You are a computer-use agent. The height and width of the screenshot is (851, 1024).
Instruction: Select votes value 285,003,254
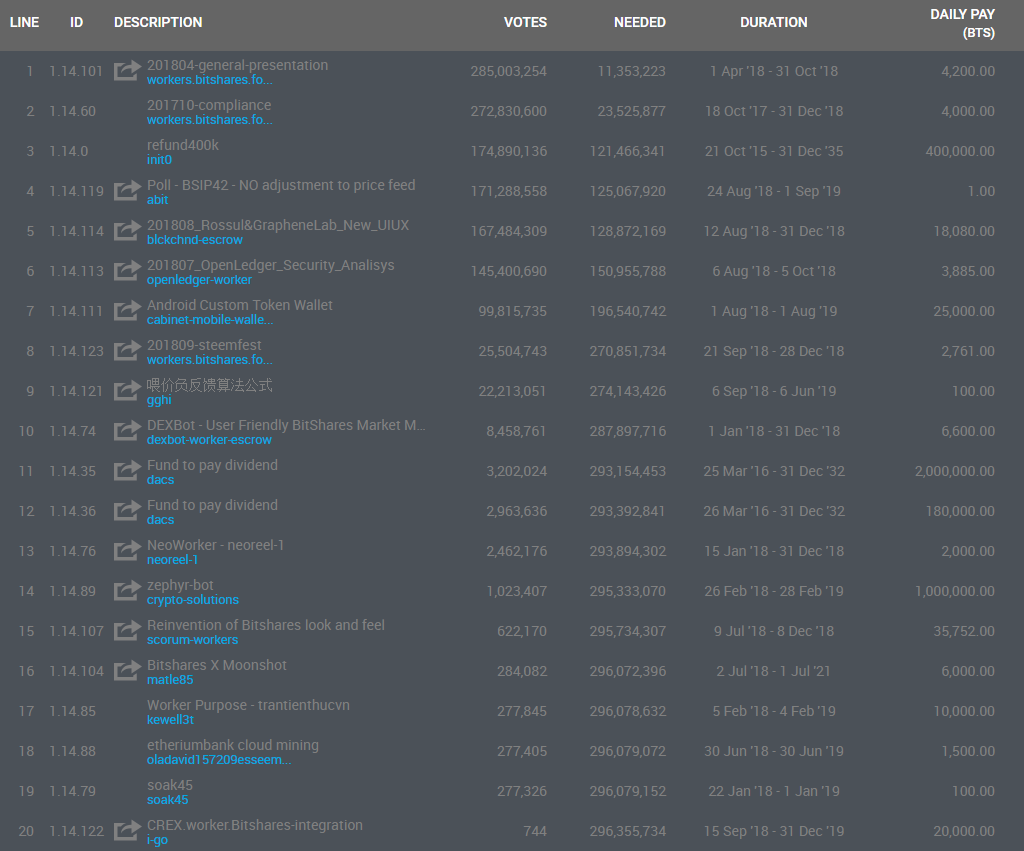point(509,71)
